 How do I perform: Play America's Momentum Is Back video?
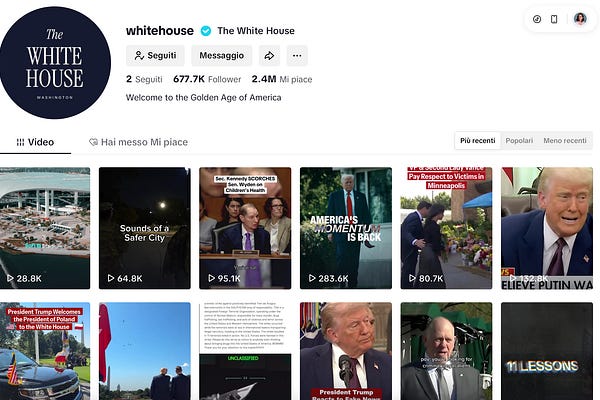346,228
